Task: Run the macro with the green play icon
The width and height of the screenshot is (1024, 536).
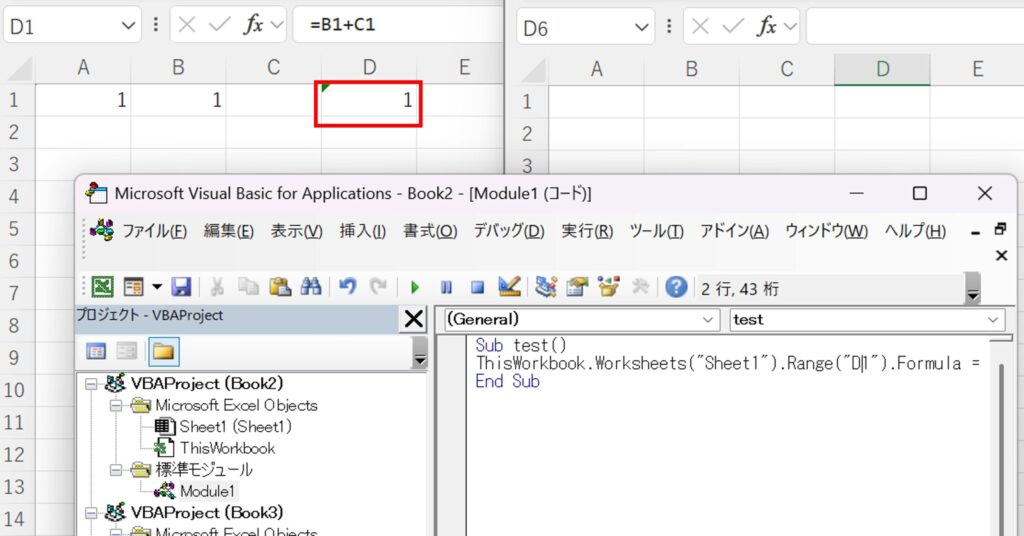Action: (x=415, y=287)
